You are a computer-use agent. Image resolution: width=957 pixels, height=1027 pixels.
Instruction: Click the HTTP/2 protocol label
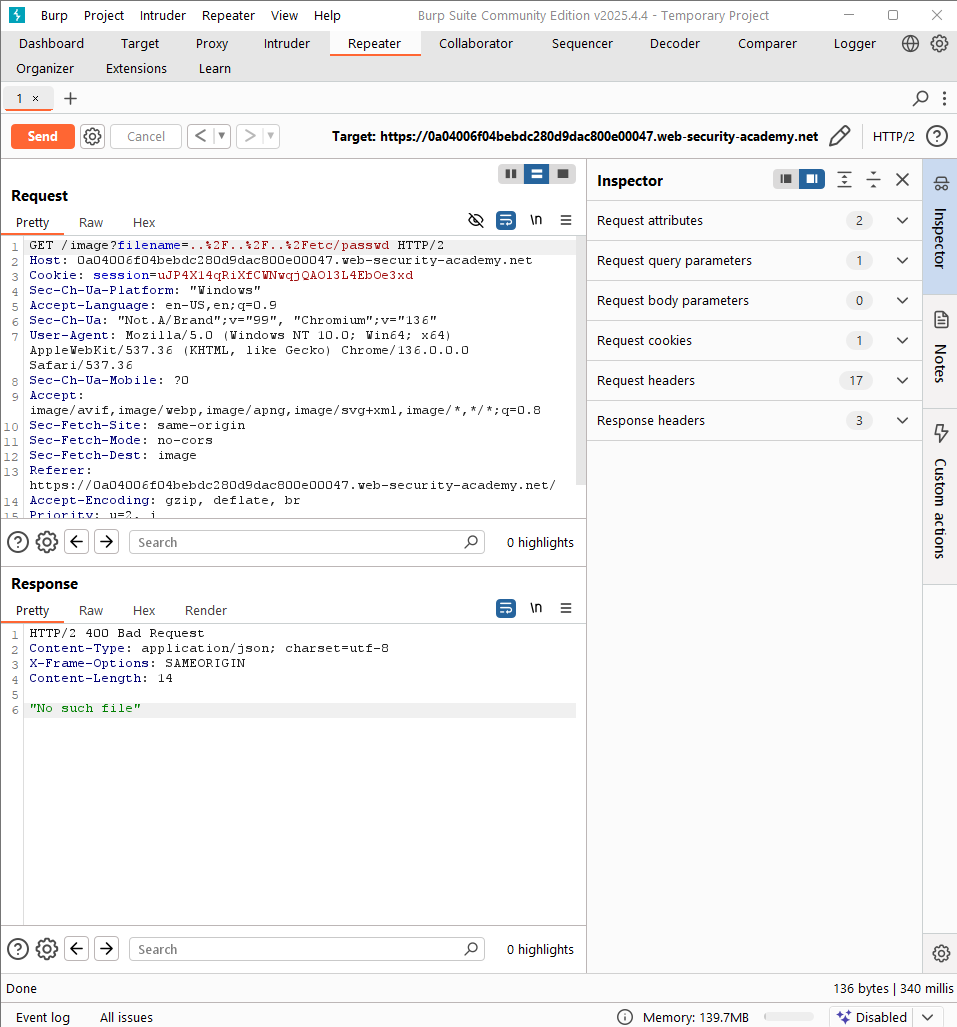click(x=893, y=136)
